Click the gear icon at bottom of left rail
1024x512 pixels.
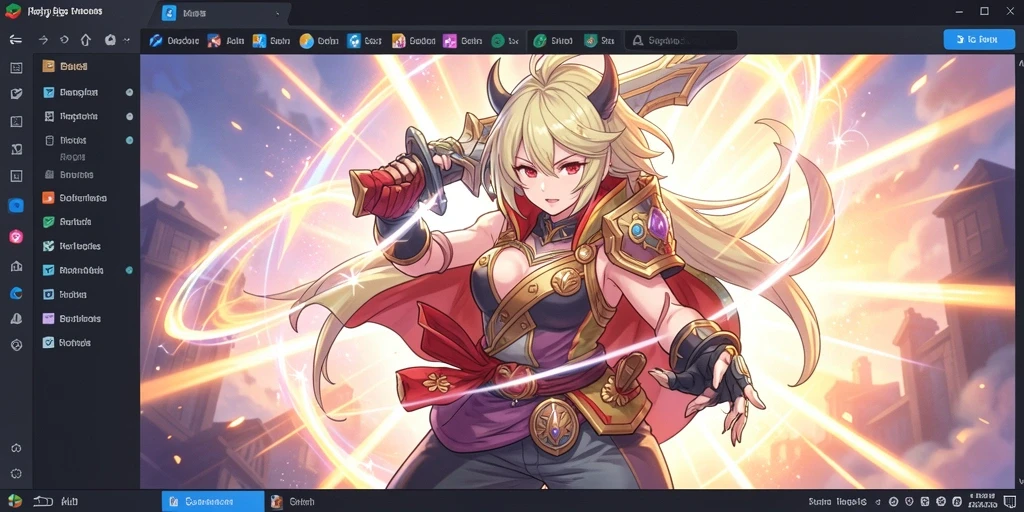click(16, 473)
